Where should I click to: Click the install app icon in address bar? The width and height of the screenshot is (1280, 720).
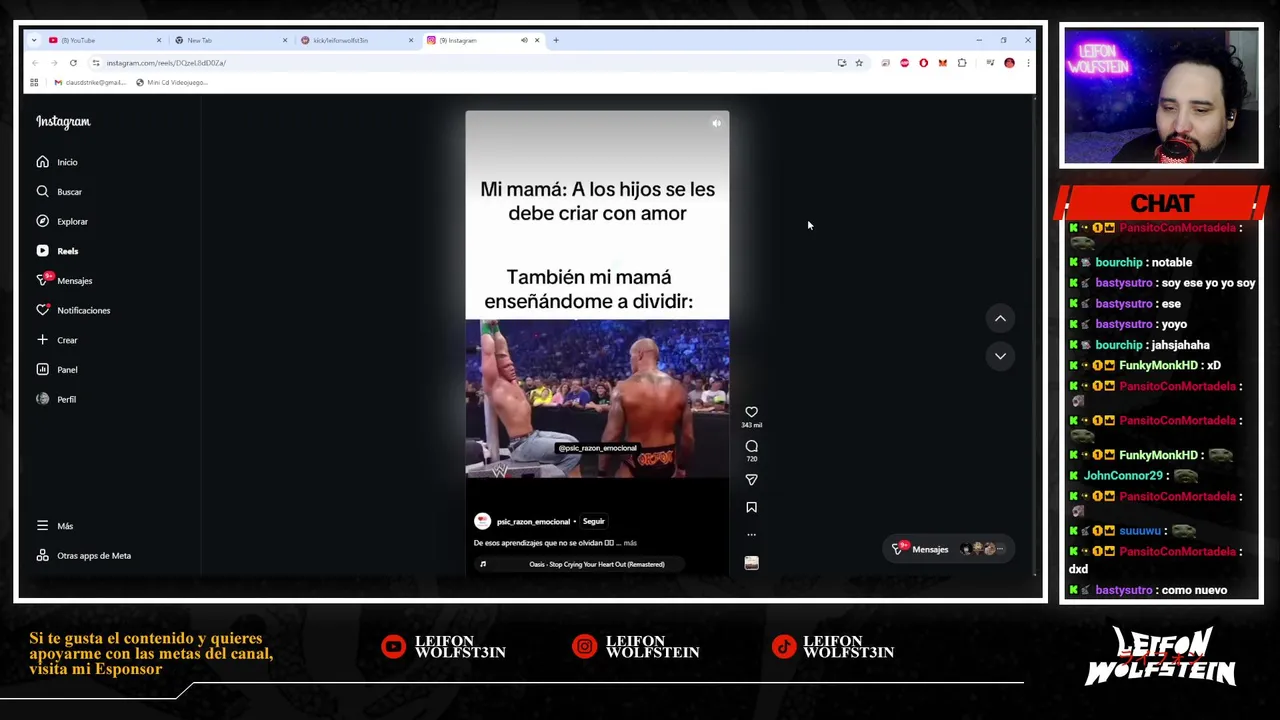tap(842, 63)
